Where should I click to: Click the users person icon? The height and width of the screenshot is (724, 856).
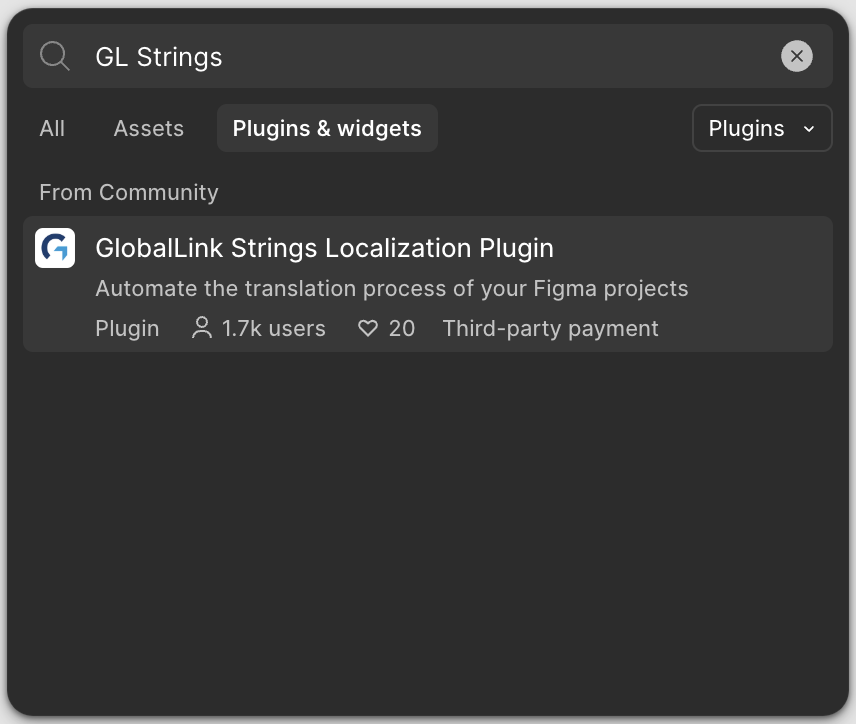201,328
